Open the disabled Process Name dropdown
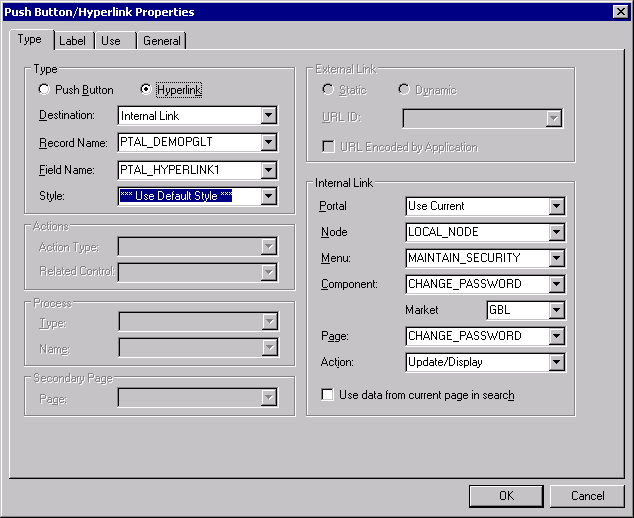 [269, 348]
